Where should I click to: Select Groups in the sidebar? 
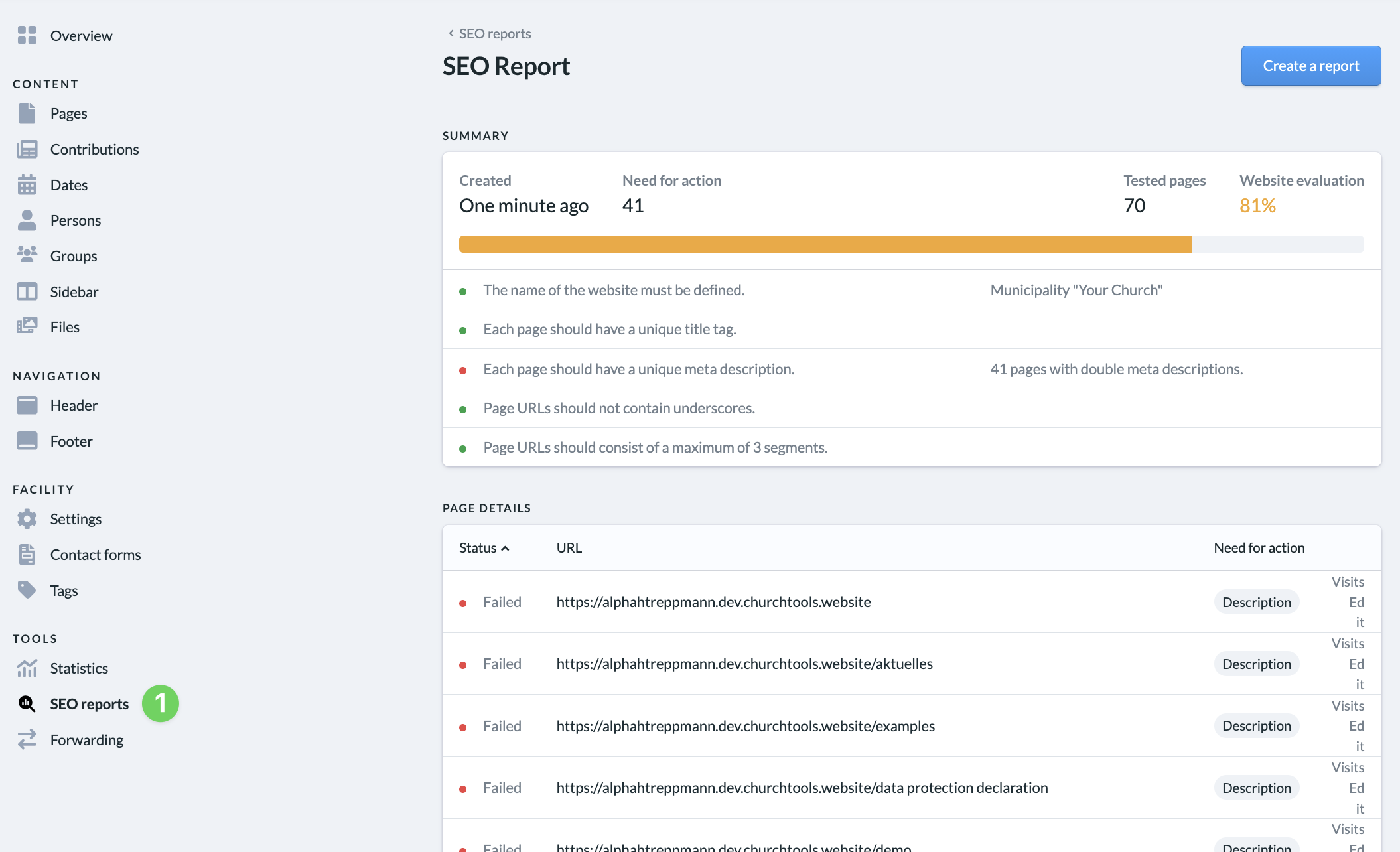tap(74, 256)
